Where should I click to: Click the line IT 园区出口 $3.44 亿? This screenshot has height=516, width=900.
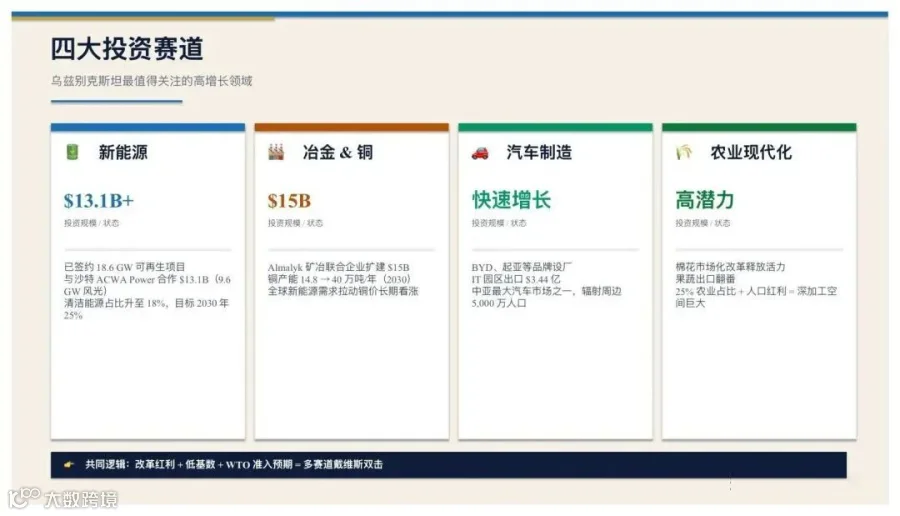coord(516,279)
